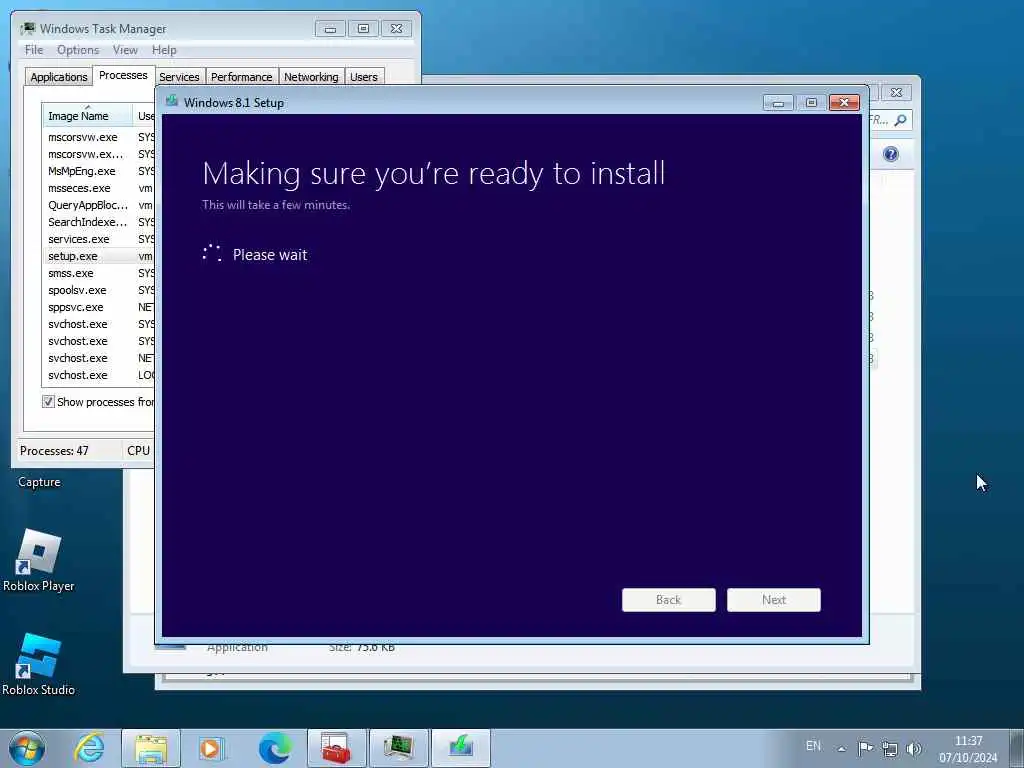Select the services.exe process row
1024x768 pixels.
point(98,239)
